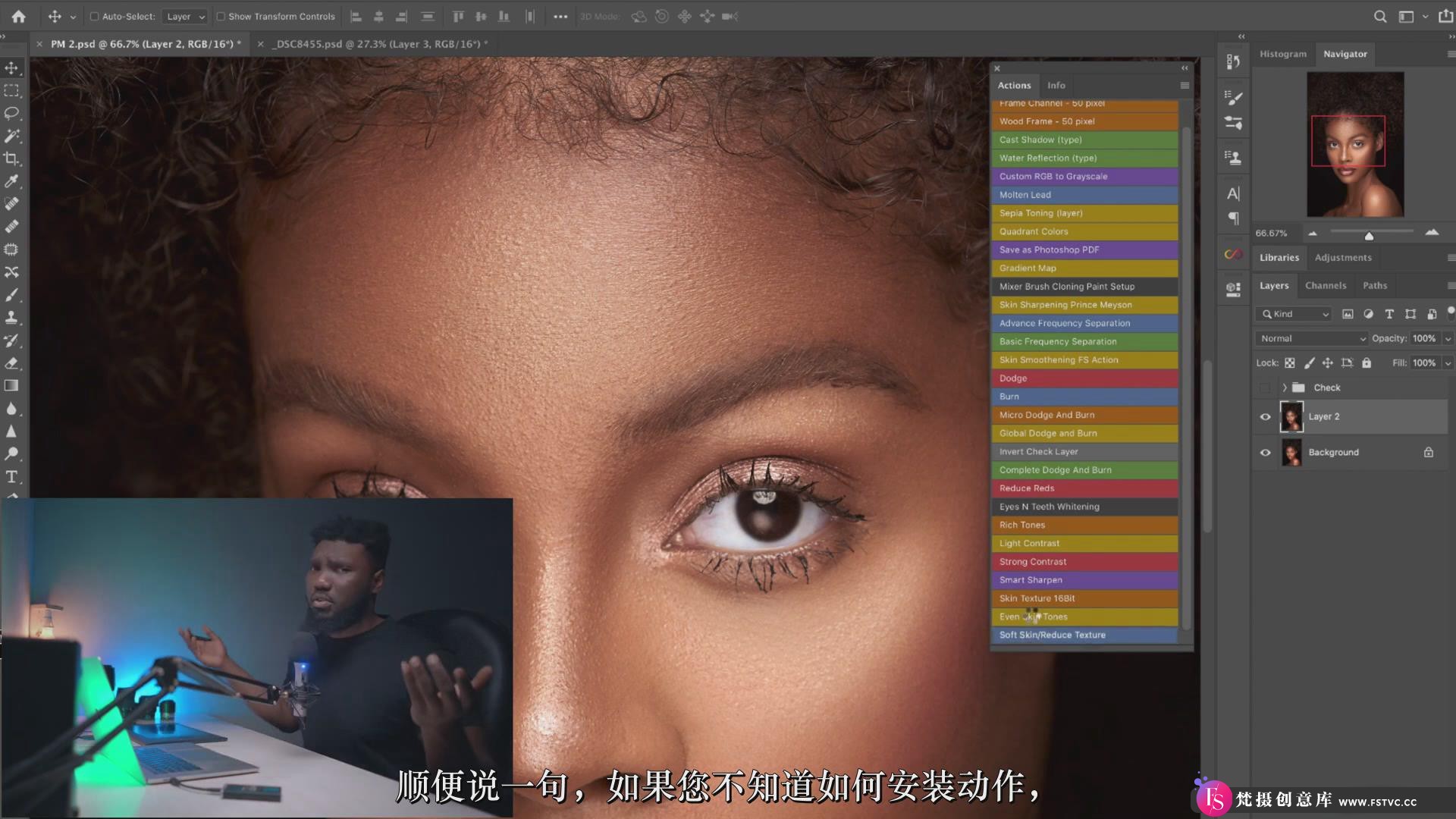Click align left edges icon
1456x819 pixels.
click(356, 16)
